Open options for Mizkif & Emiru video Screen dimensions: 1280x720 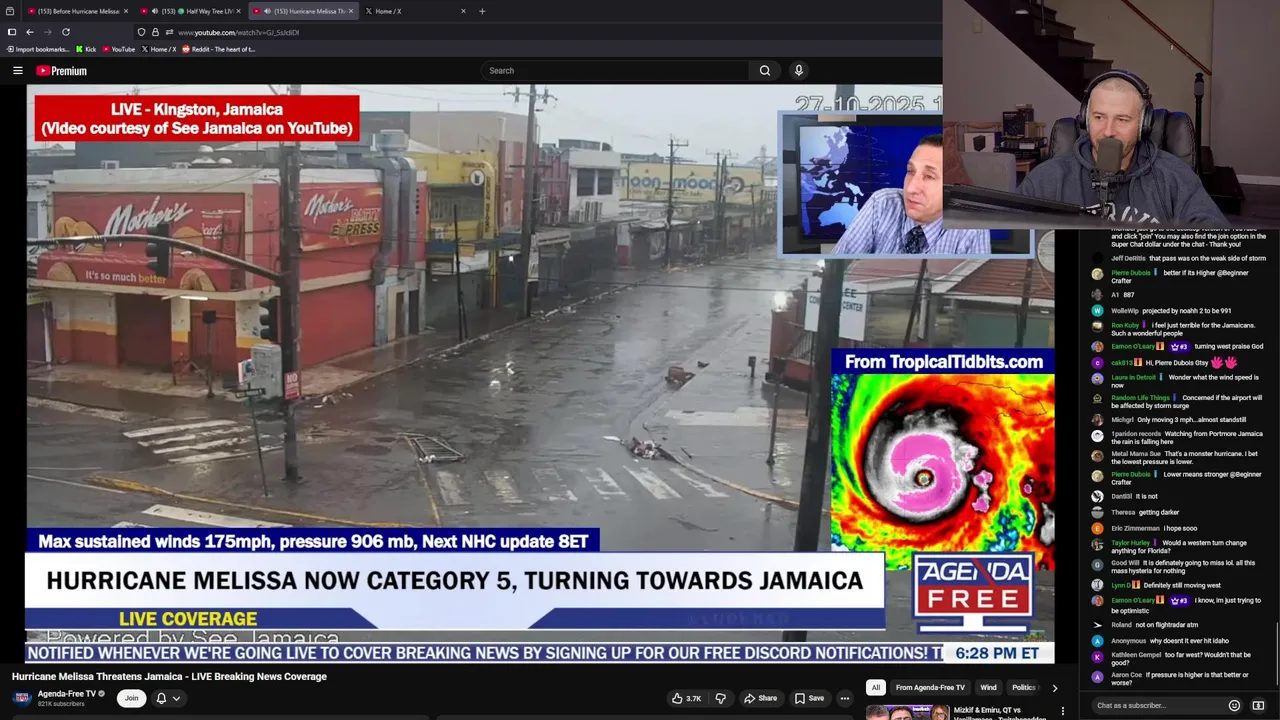coord(1062,711)
